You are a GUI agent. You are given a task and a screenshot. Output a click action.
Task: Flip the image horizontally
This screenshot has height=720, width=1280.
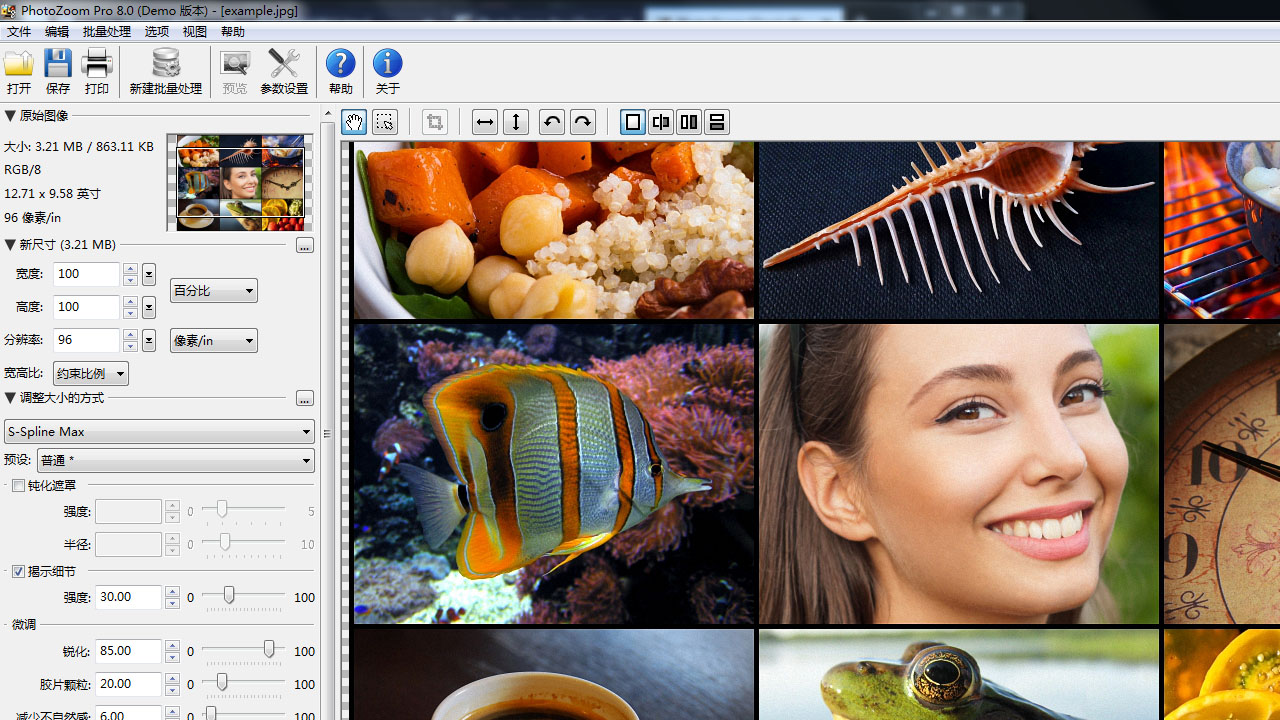pos(484,121)
